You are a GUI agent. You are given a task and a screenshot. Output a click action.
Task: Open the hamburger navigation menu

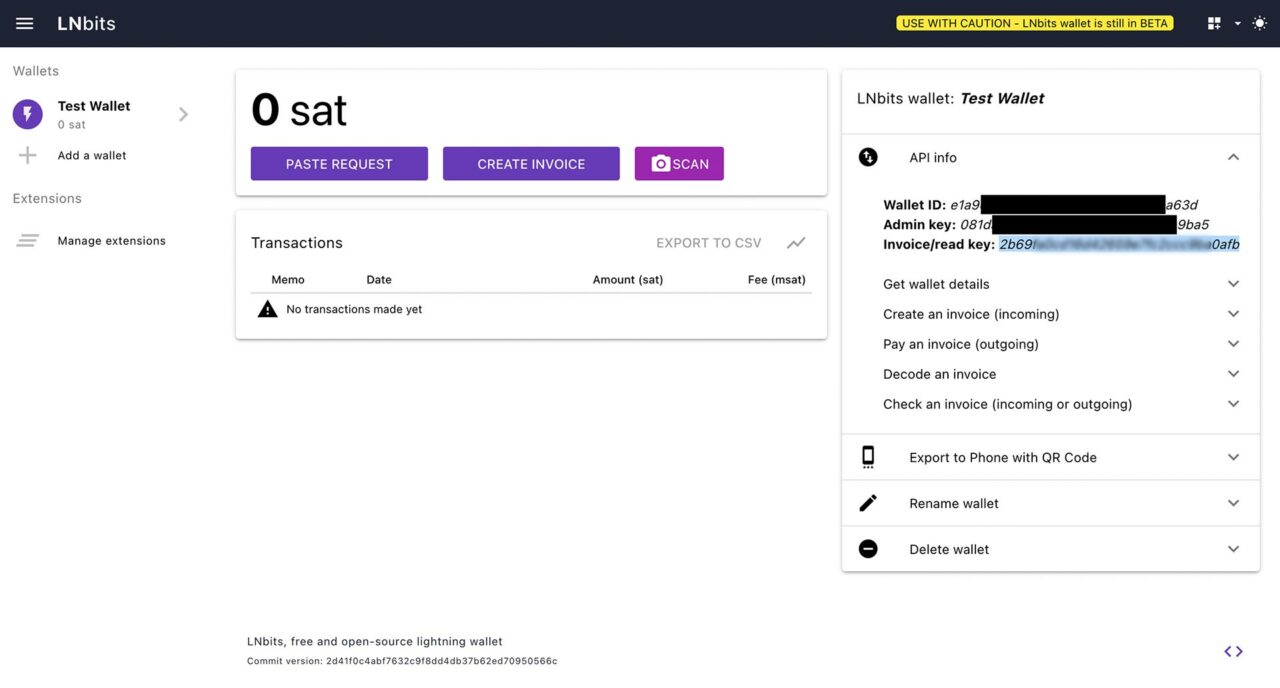[x=25, y=23]
